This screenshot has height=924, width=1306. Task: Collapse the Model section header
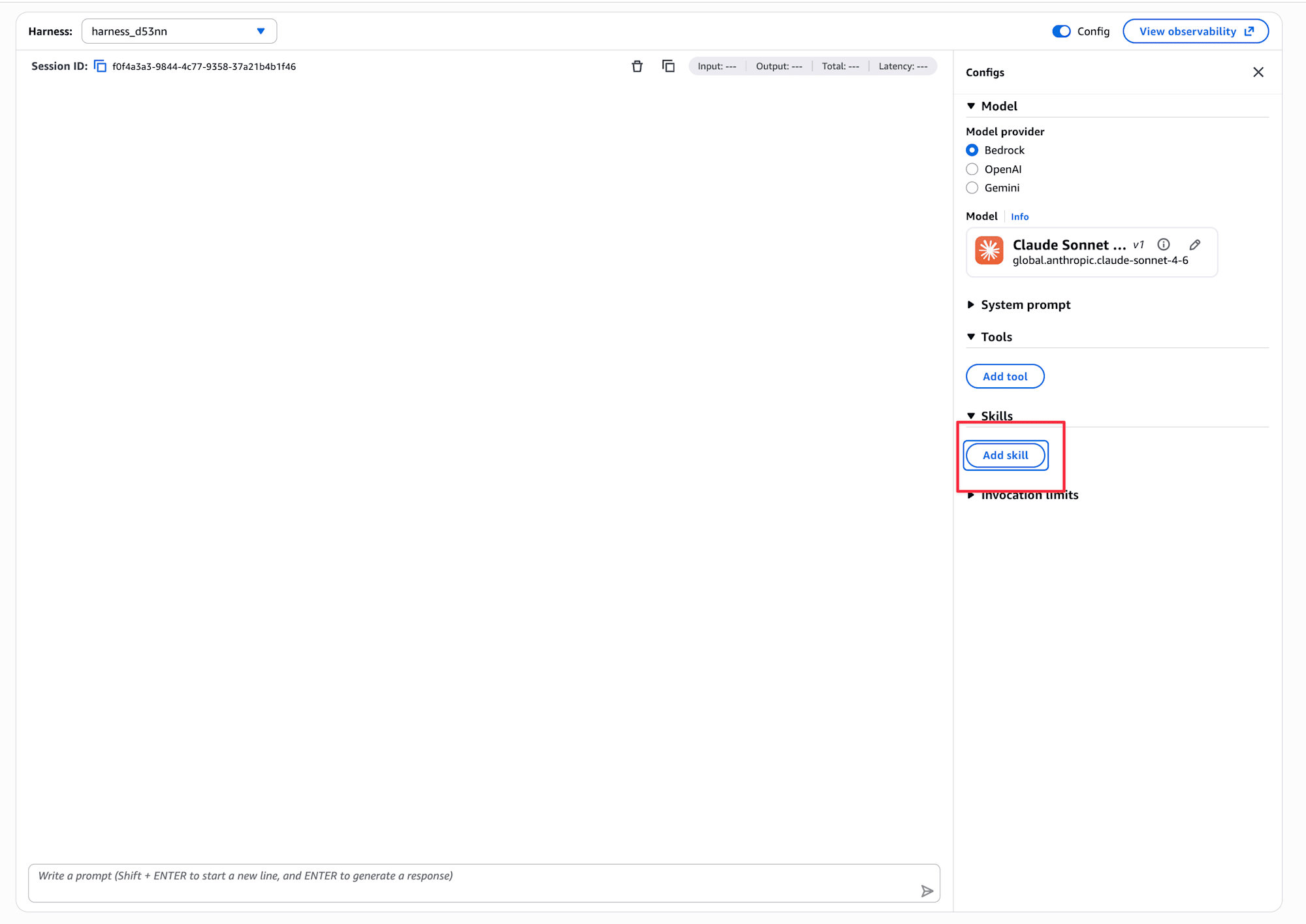(x=998, y=106)
